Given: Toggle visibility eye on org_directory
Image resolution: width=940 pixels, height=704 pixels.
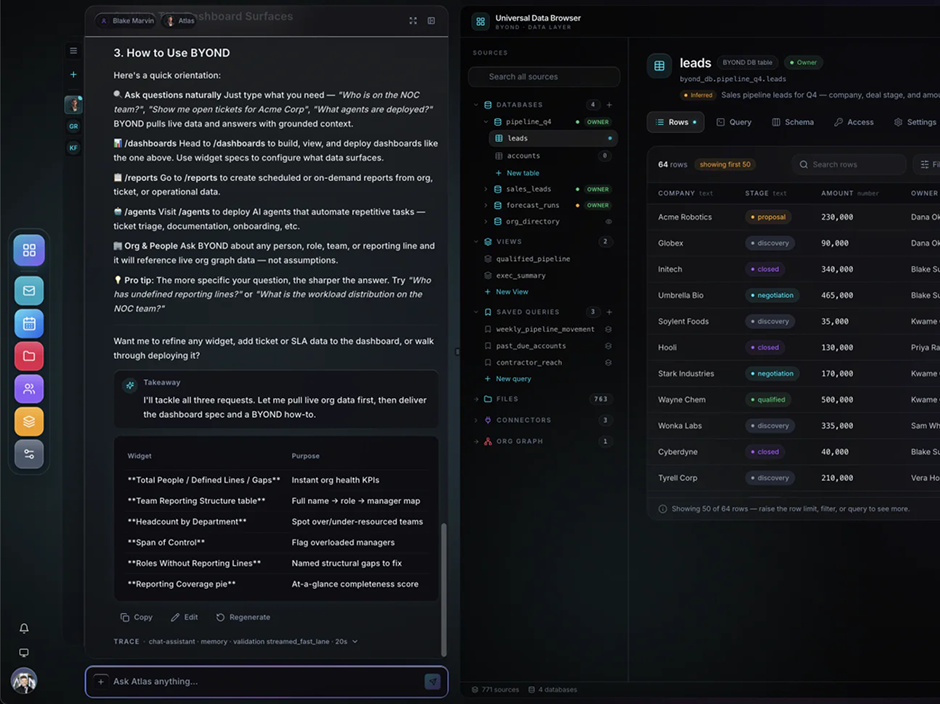Looking at the screenshot, I should 608,221.
